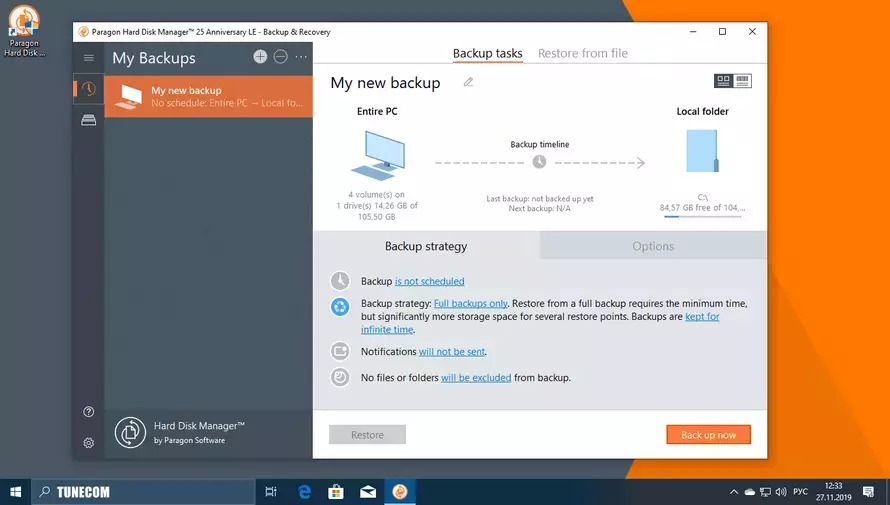
Task: Add a new backup with plus icon
Action: (x=260, y=56)
